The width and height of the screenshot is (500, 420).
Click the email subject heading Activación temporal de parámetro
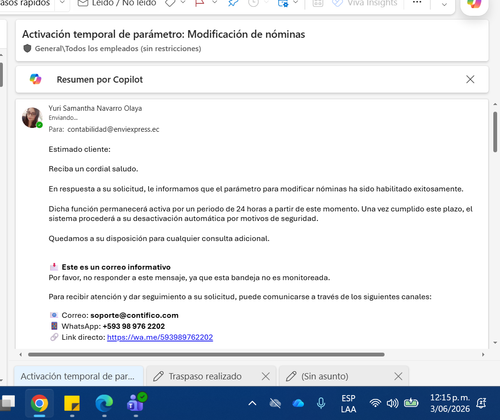[163, 34]
